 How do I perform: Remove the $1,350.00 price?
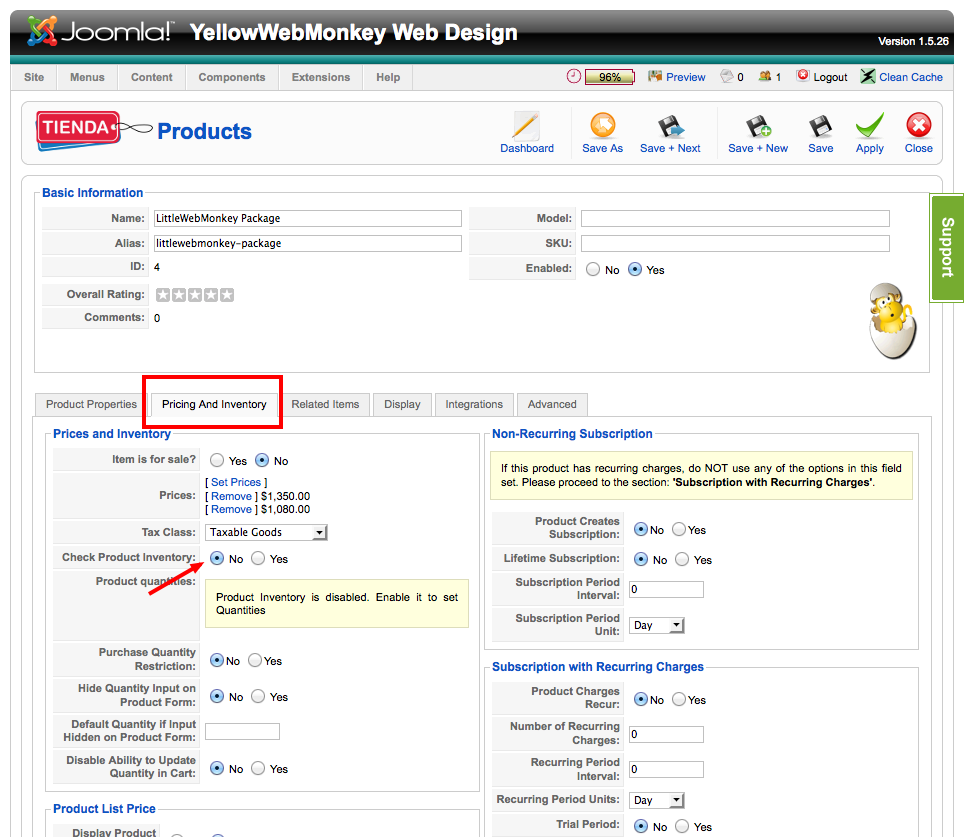click(x=231, y=496)
